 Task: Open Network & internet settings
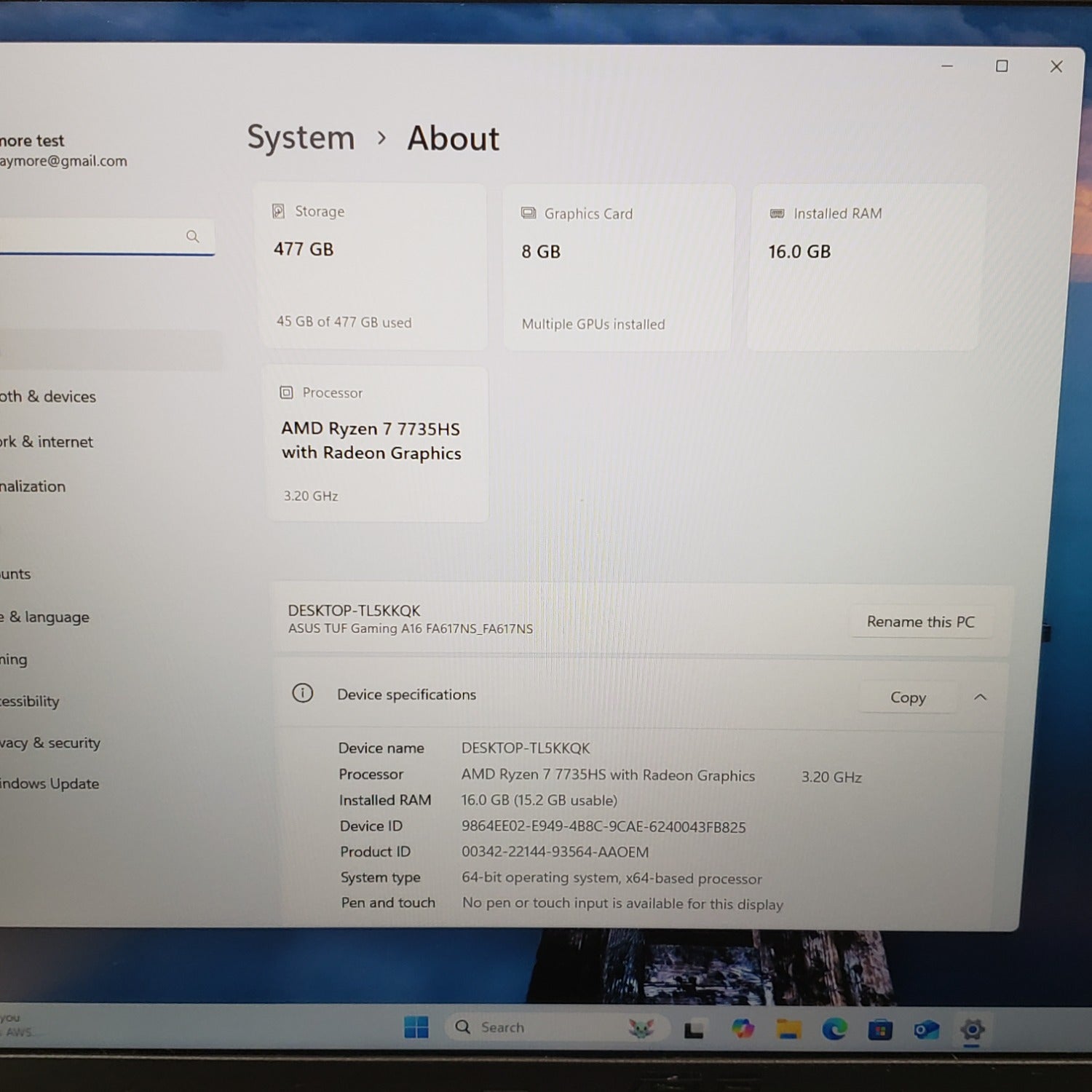pyautogui.click(x=47, y=442)
